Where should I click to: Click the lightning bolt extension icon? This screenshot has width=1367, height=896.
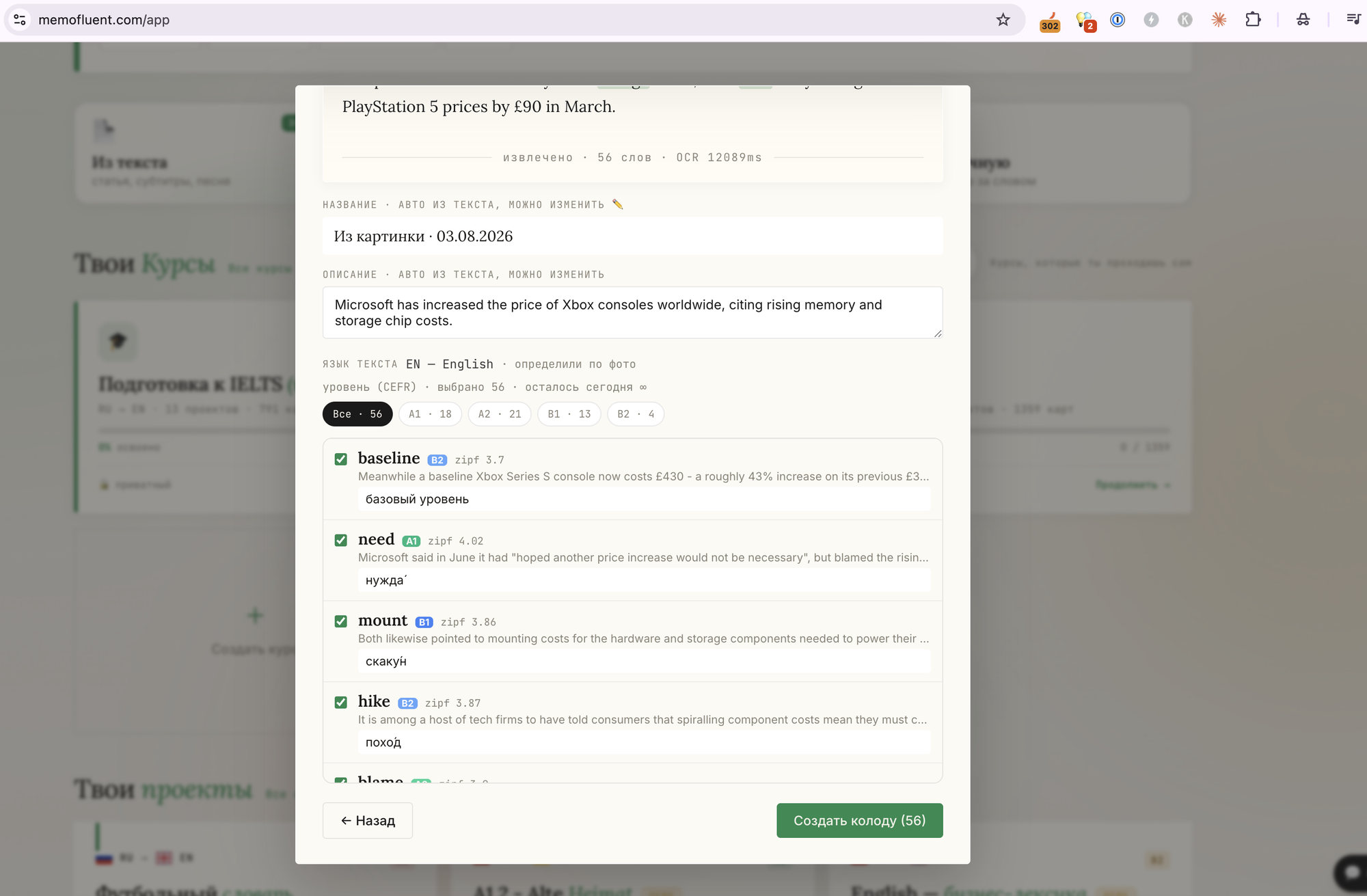point(1152,20)
